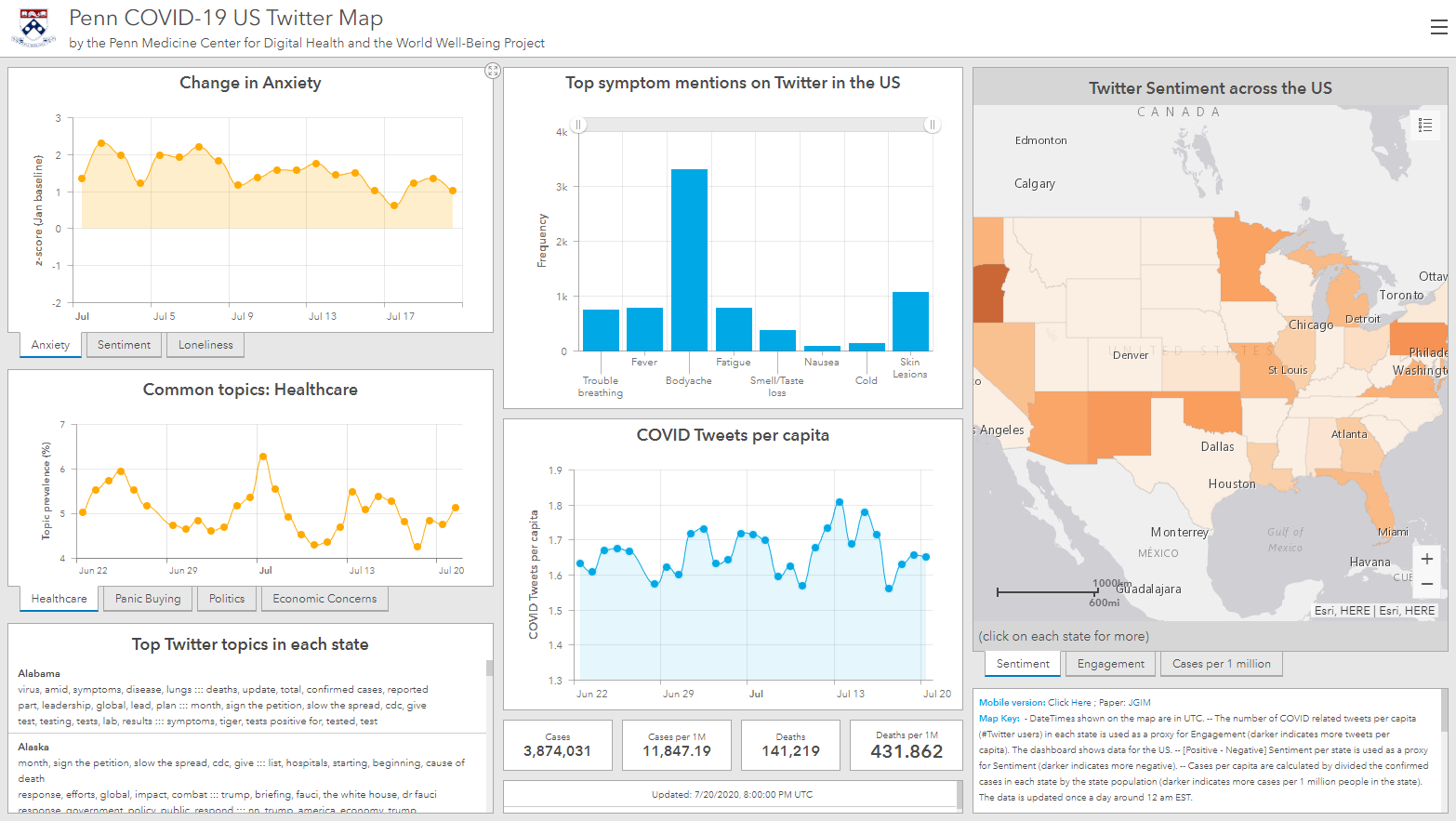The image size is (1456, 821).
Task: Select the Politics topic tab
Action: click(x=227, y=599)
